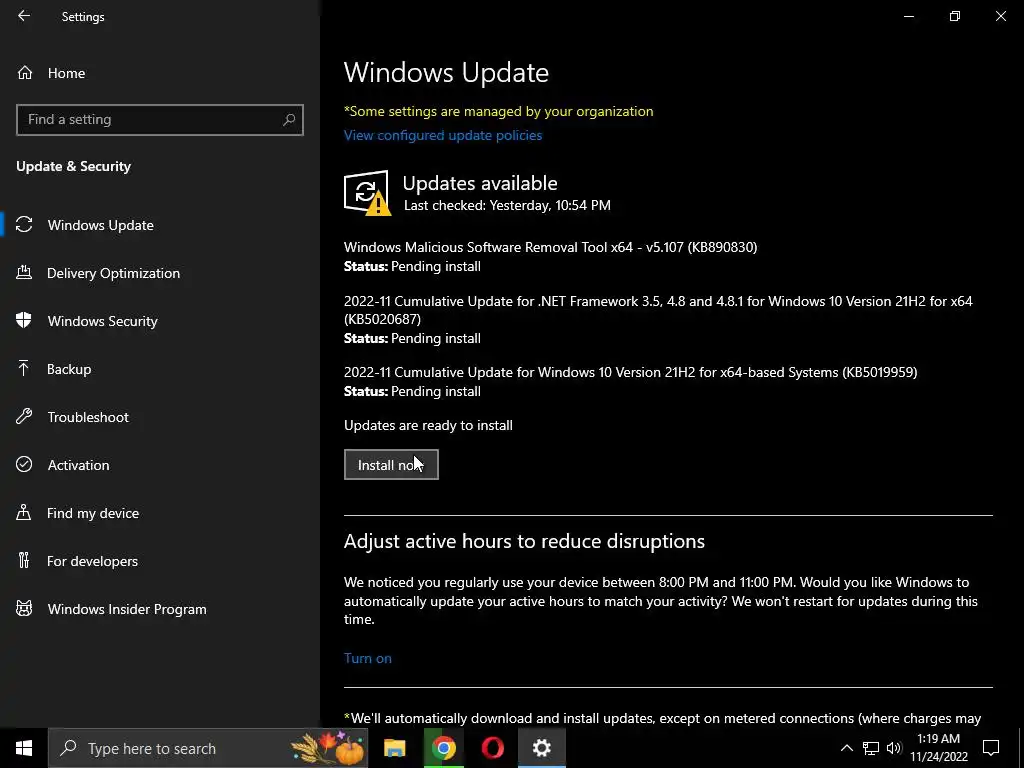Go back using the Settings back arrow
Viewport: 1024px width, 768px height.
pos(24,16)
